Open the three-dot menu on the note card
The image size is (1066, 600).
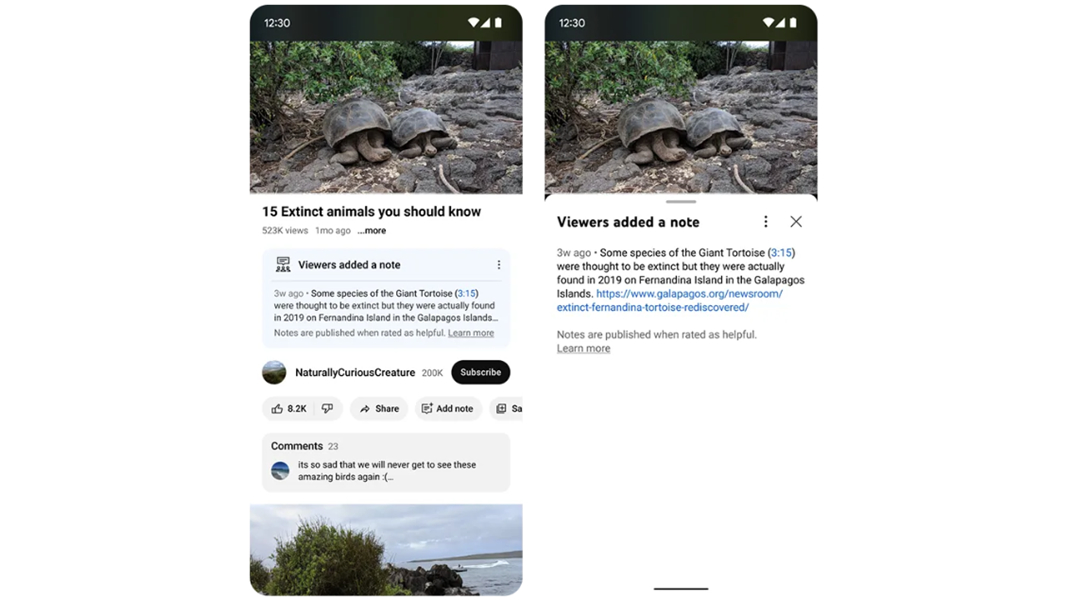coord(499,264)
